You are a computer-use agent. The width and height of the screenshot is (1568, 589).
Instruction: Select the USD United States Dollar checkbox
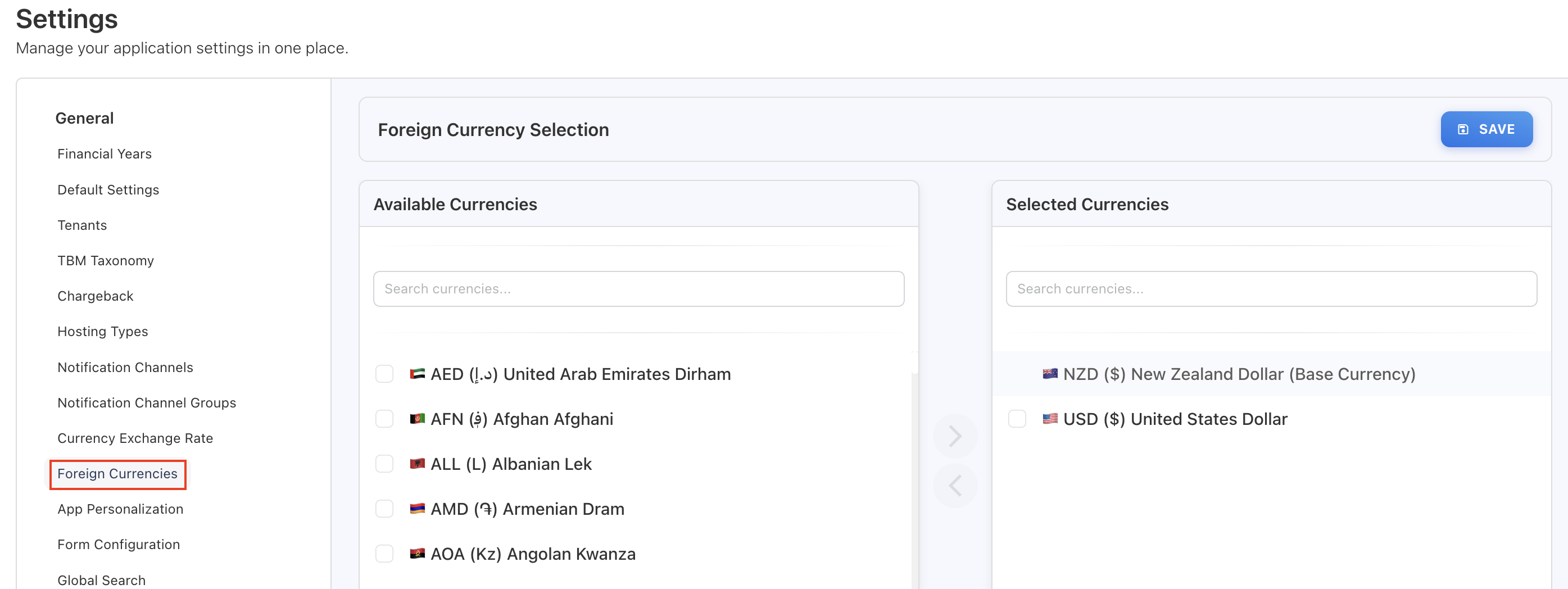coord(1017,419)
